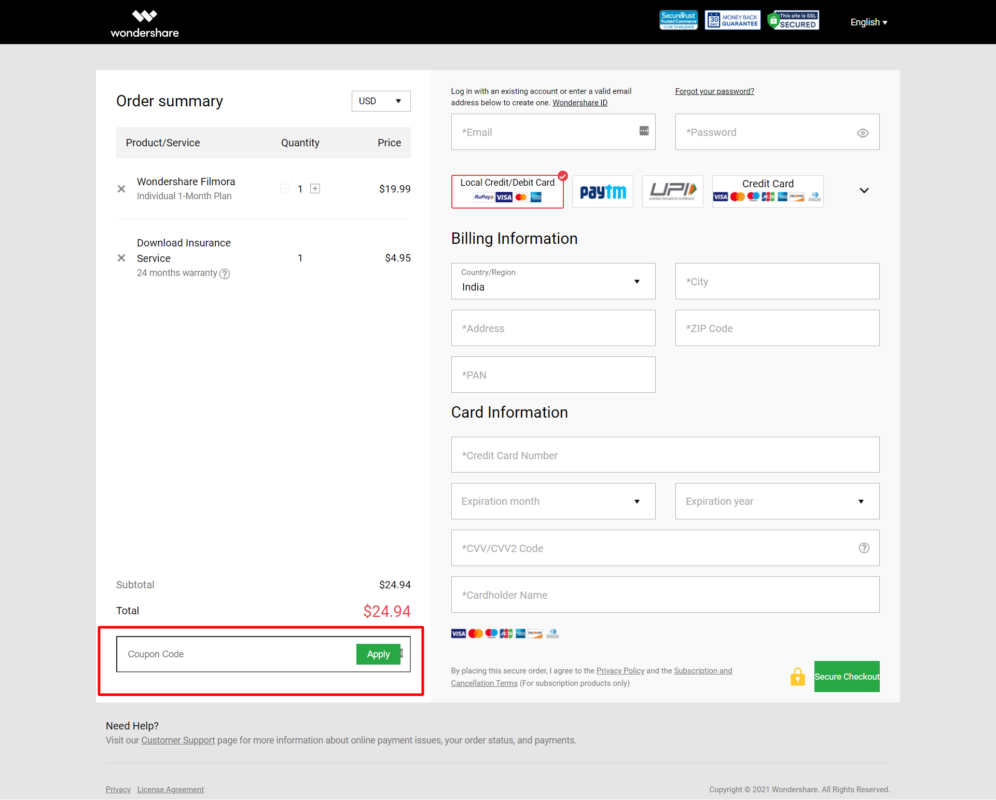The image size is (996, 800).
Task: Click the PAN input field
Action: [x=553, y=375]
